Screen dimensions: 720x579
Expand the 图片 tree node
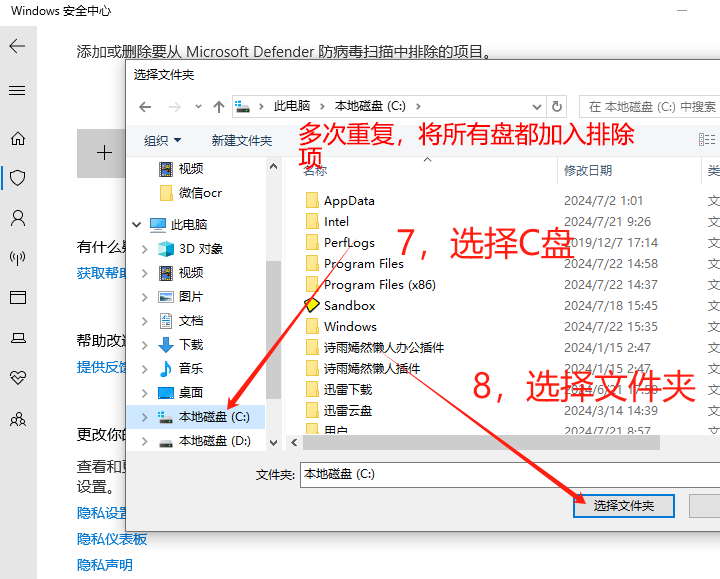click(x=145, y=297)
